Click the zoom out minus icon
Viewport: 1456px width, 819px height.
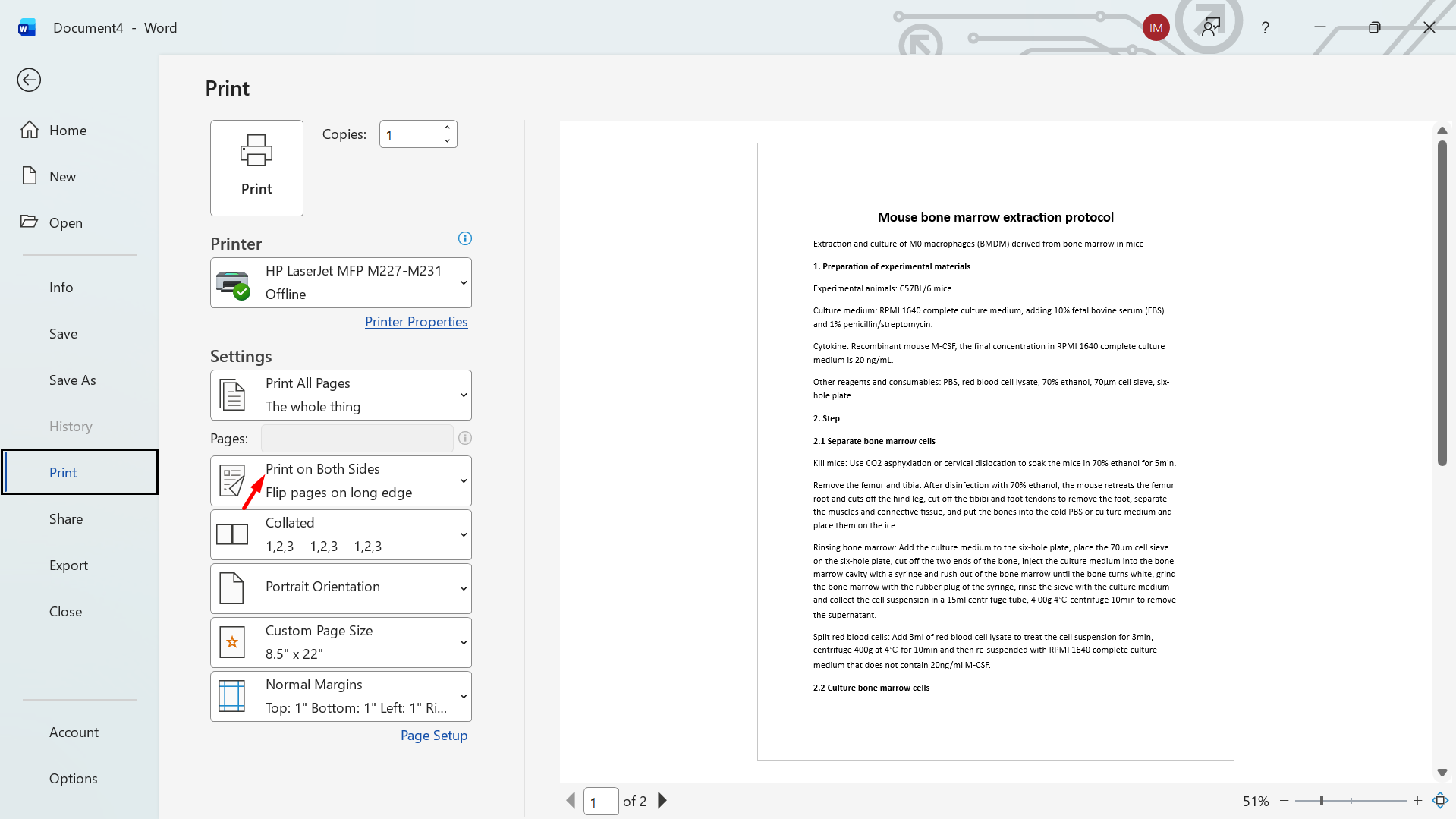[1284, 800]
